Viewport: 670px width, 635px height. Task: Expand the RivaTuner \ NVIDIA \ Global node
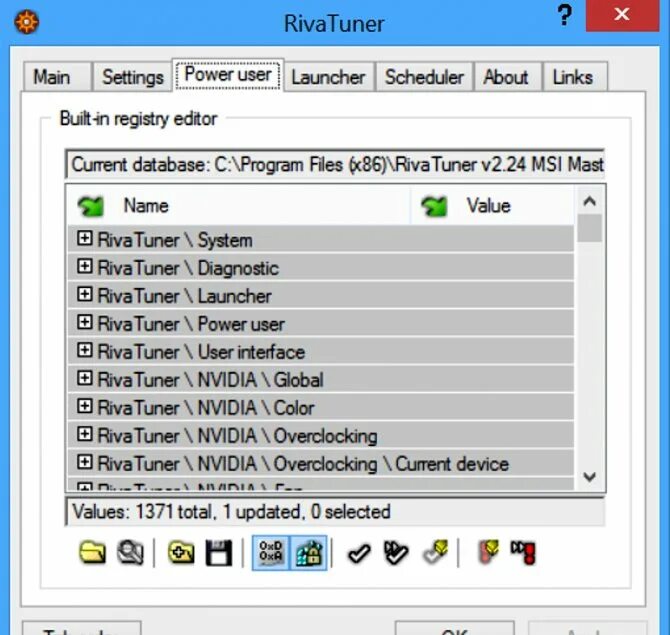coord(85,378)
